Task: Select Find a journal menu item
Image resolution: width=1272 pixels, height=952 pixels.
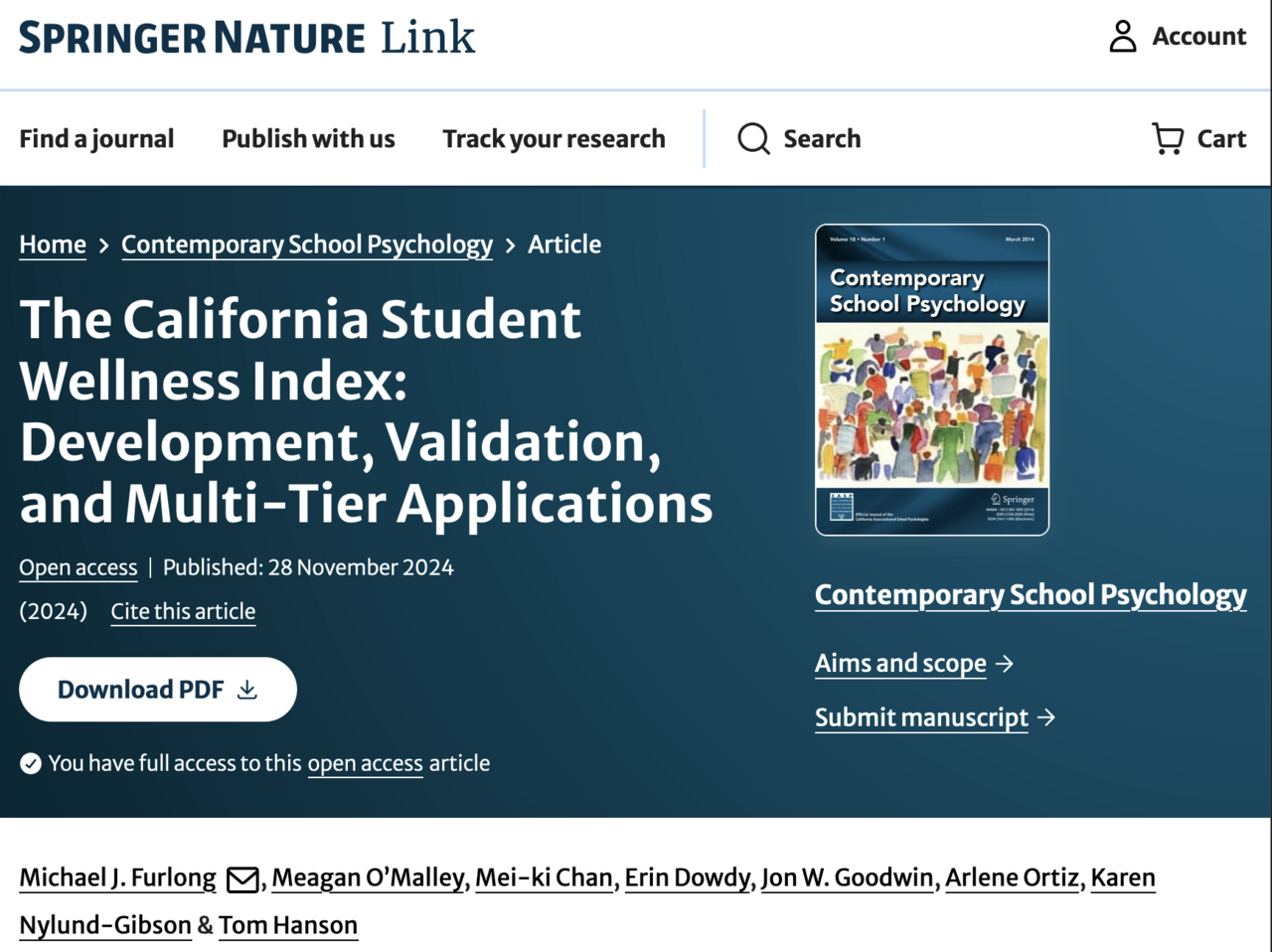Action: pos(96,139)
